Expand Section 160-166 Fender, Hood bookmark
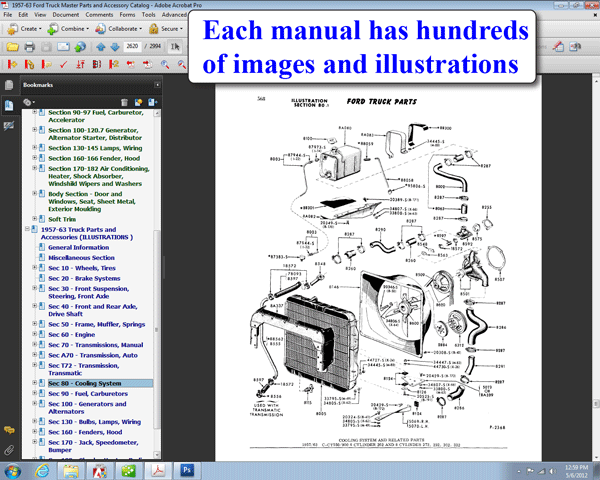Image resolution: width=600 pixels, height=480 pixels. coord(34,158)
